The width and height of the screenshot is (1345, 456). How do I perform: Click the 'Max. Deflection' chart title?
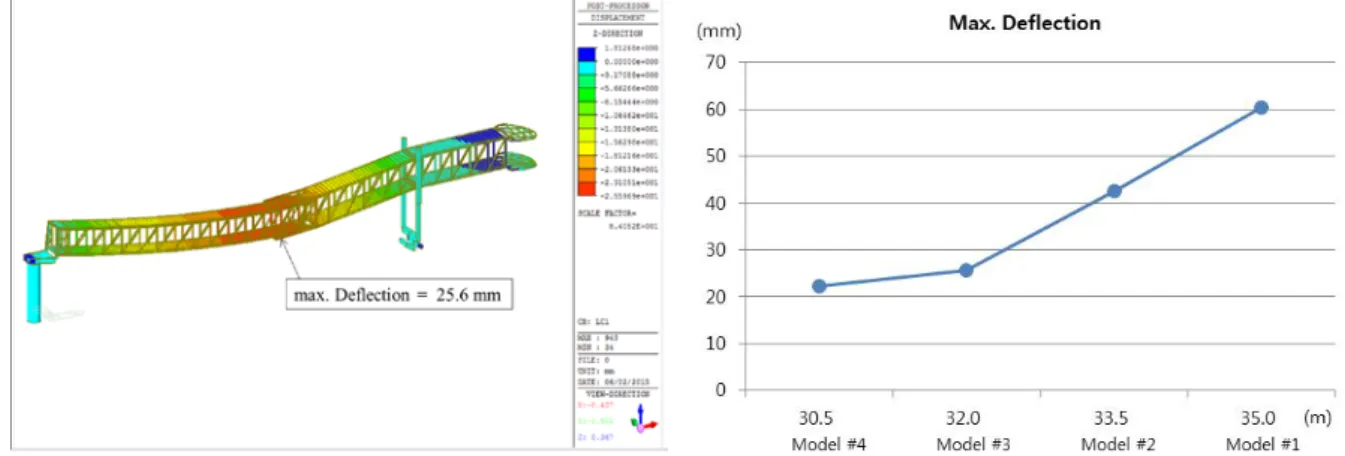[x=1024, y=22]
